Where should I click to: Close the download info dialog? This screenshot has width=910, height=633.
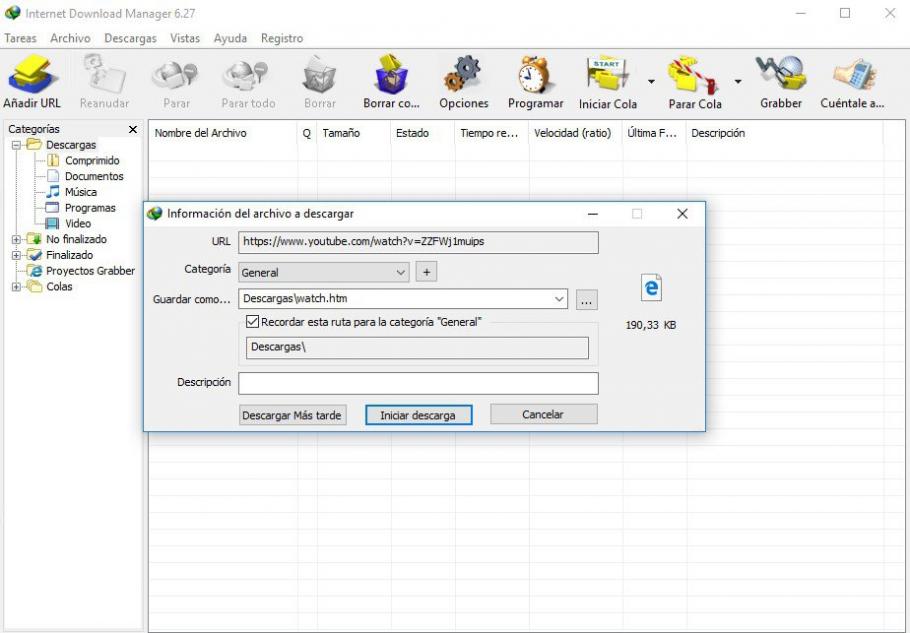click(682, 214)
